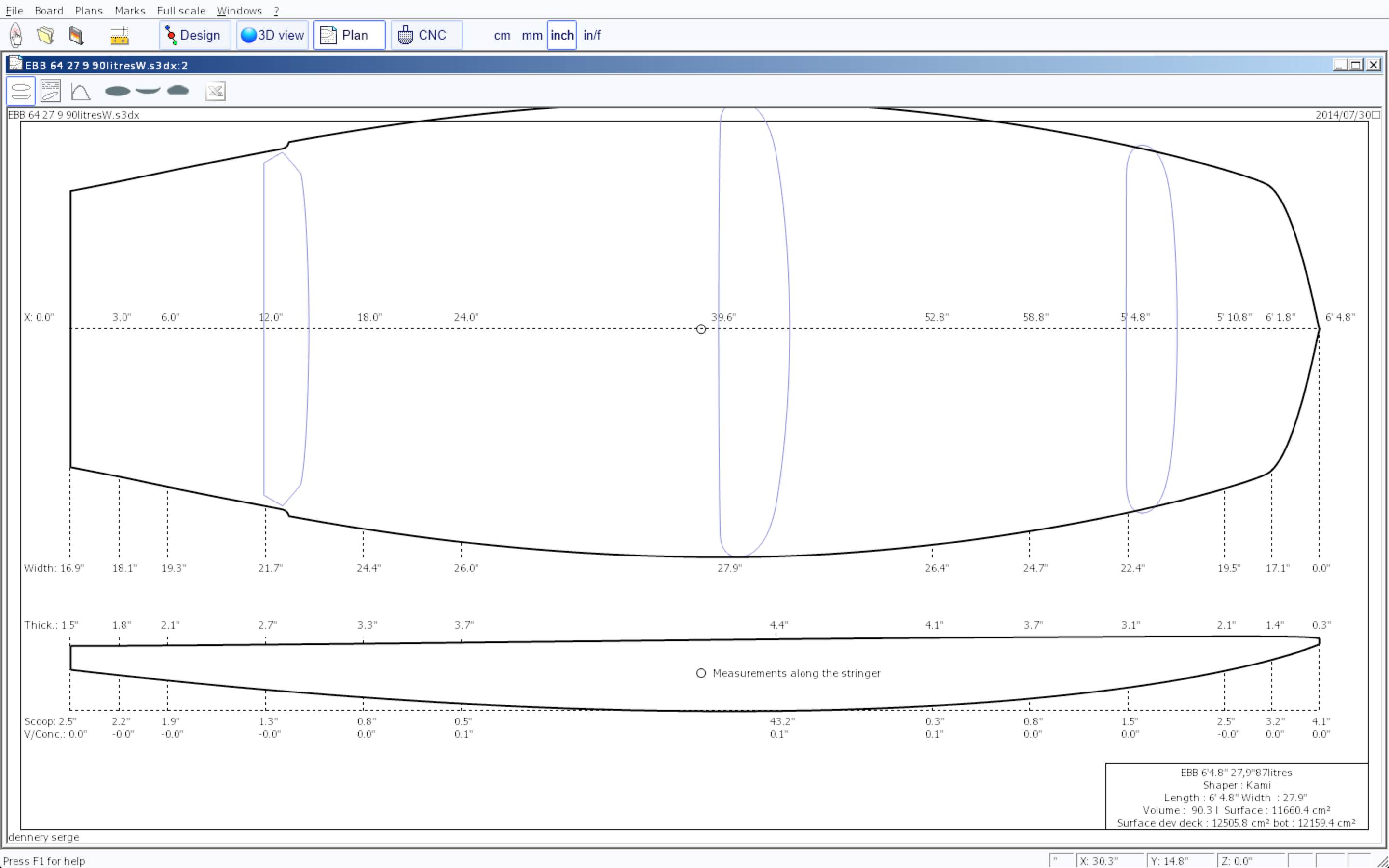1389x868 pixels.
Task: Switch to 3D view mode
Action: coord(272,35)
